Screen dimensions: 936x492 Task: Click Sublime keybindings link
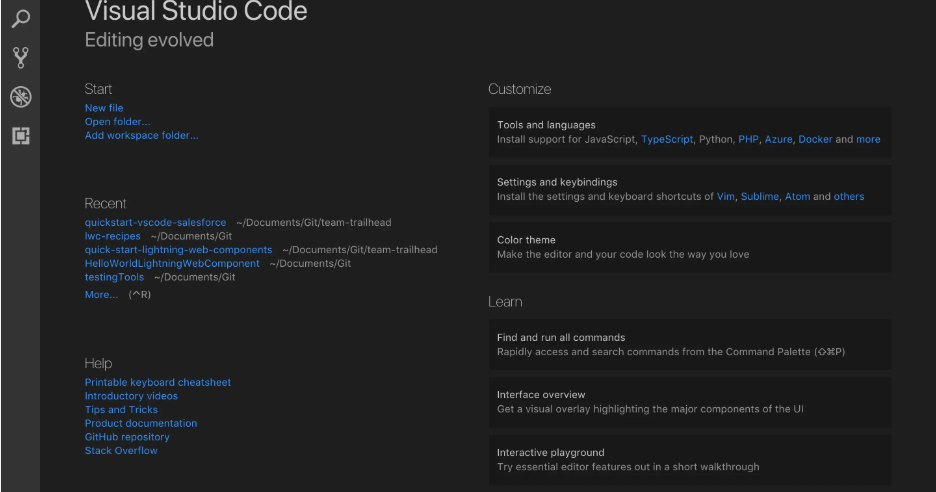(759, 196)
